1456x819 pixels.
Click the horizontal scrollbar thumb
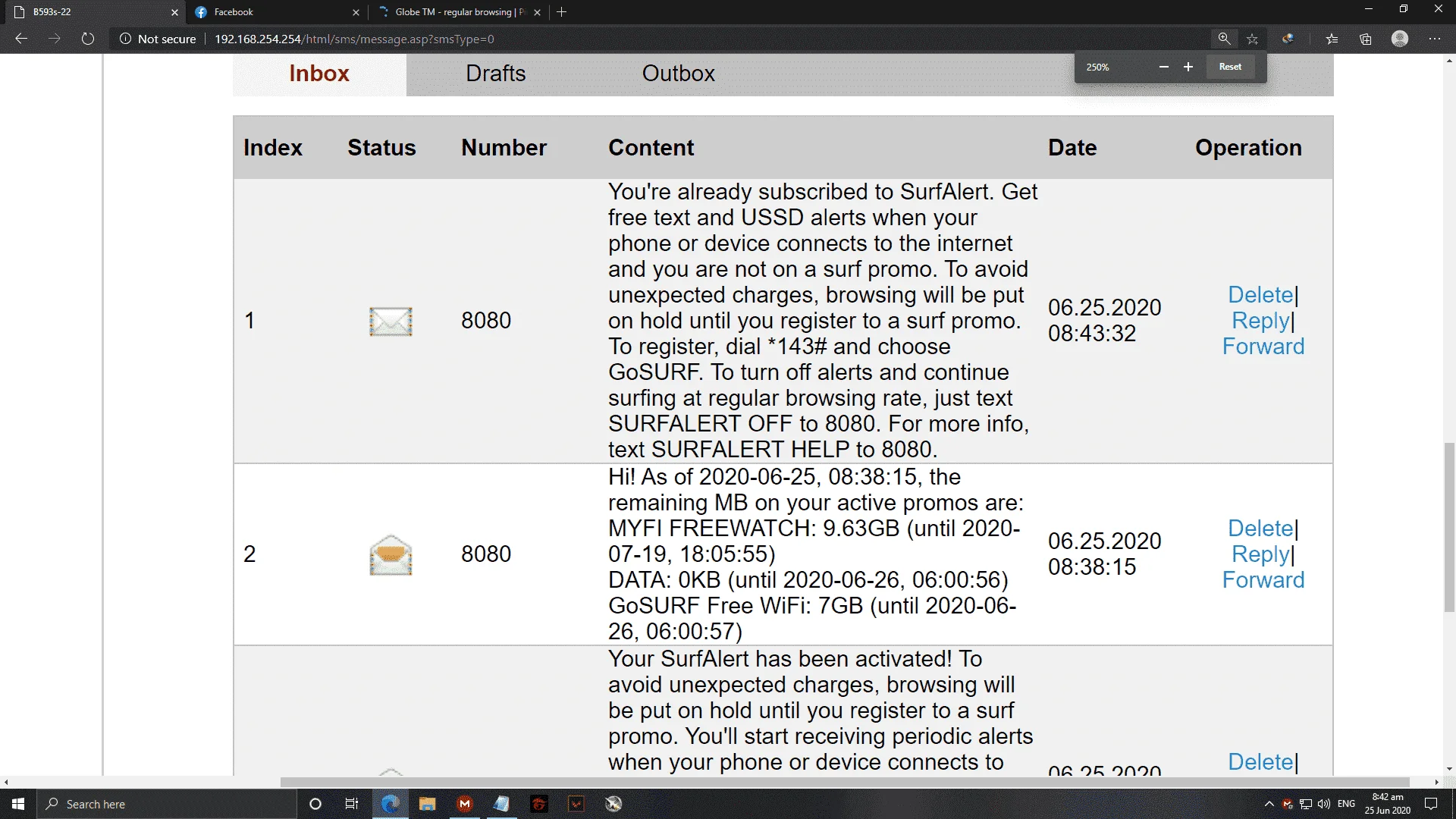(845, 782)
